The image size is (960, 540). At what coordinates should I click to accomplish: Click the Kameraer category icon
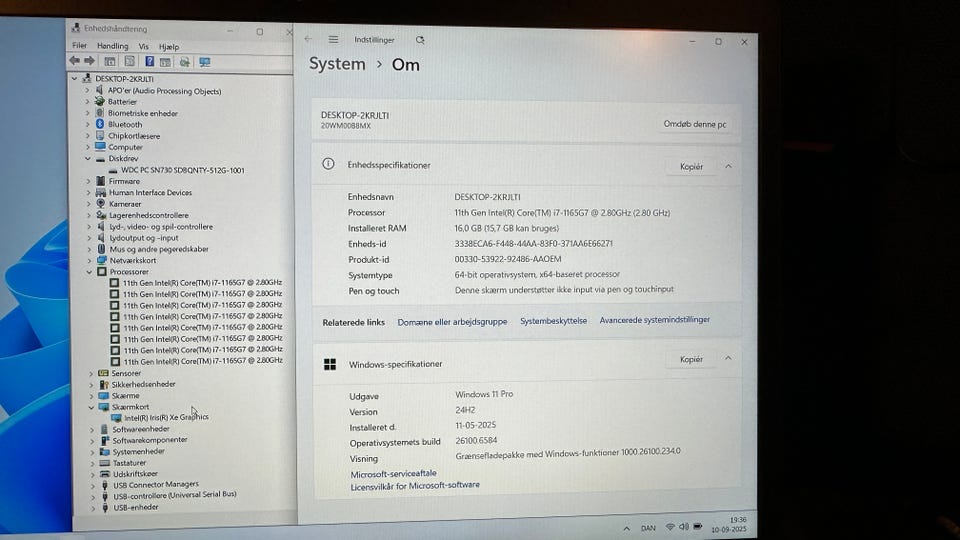pos(101,203)
